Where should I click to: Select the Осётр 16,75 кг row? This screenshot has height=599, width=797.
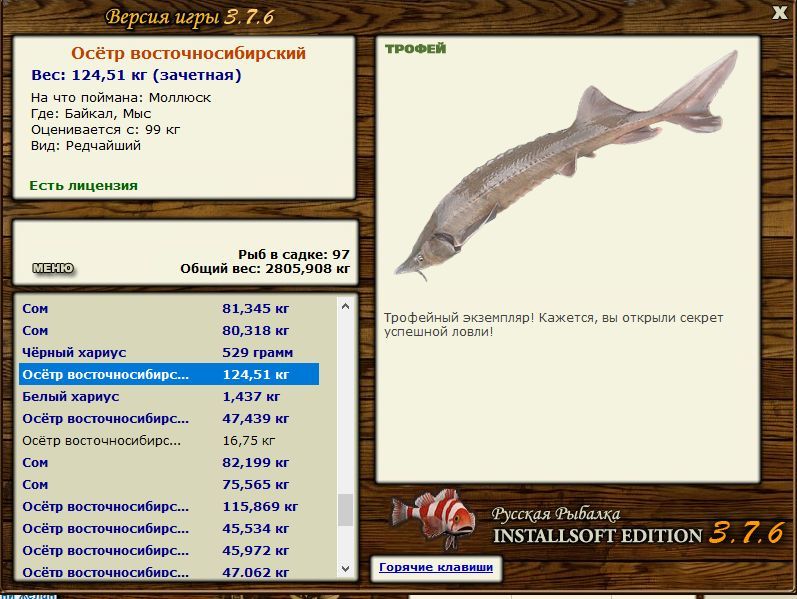pos(169,440)
